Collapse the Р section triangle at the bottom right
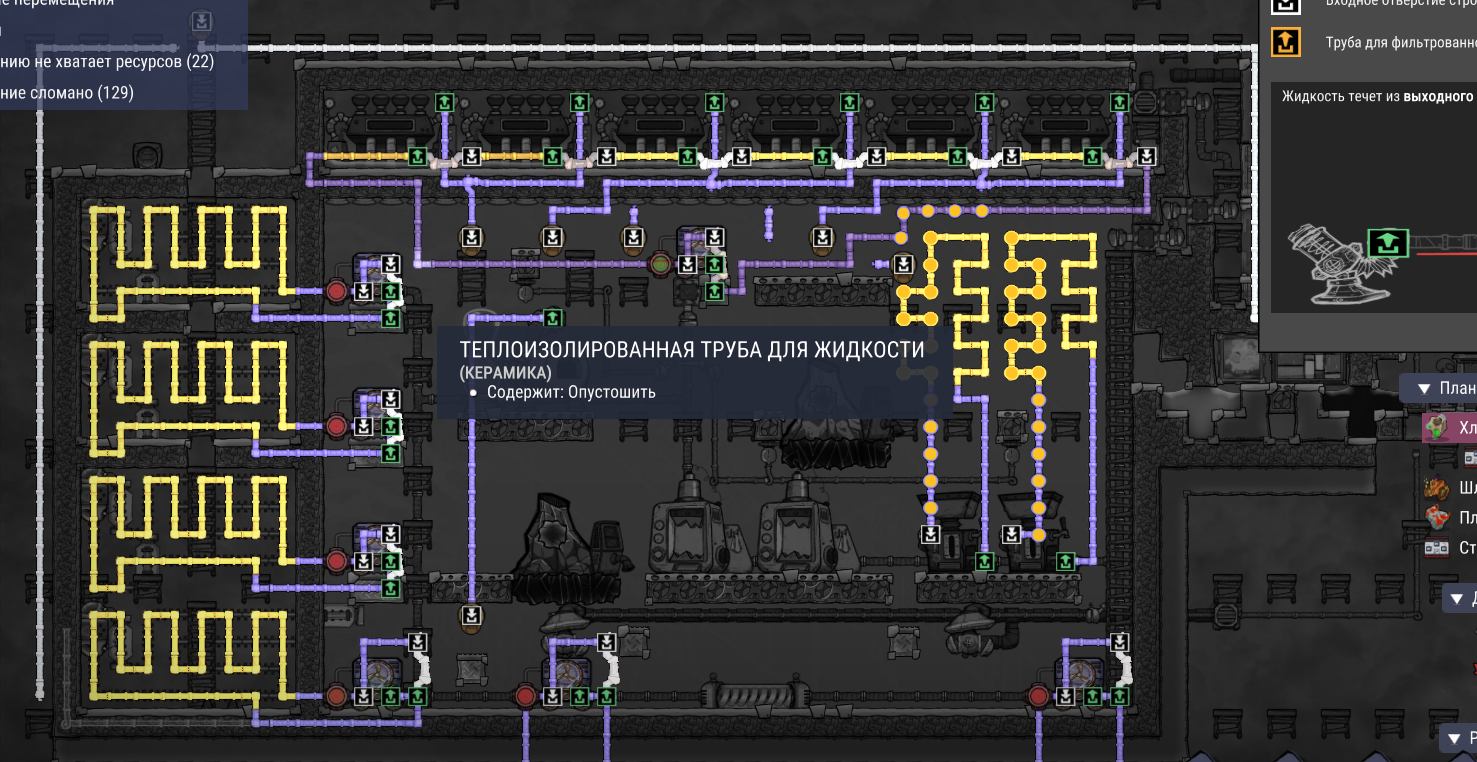The width and height of the screenshot is (1477, 762). (1453, 739)
